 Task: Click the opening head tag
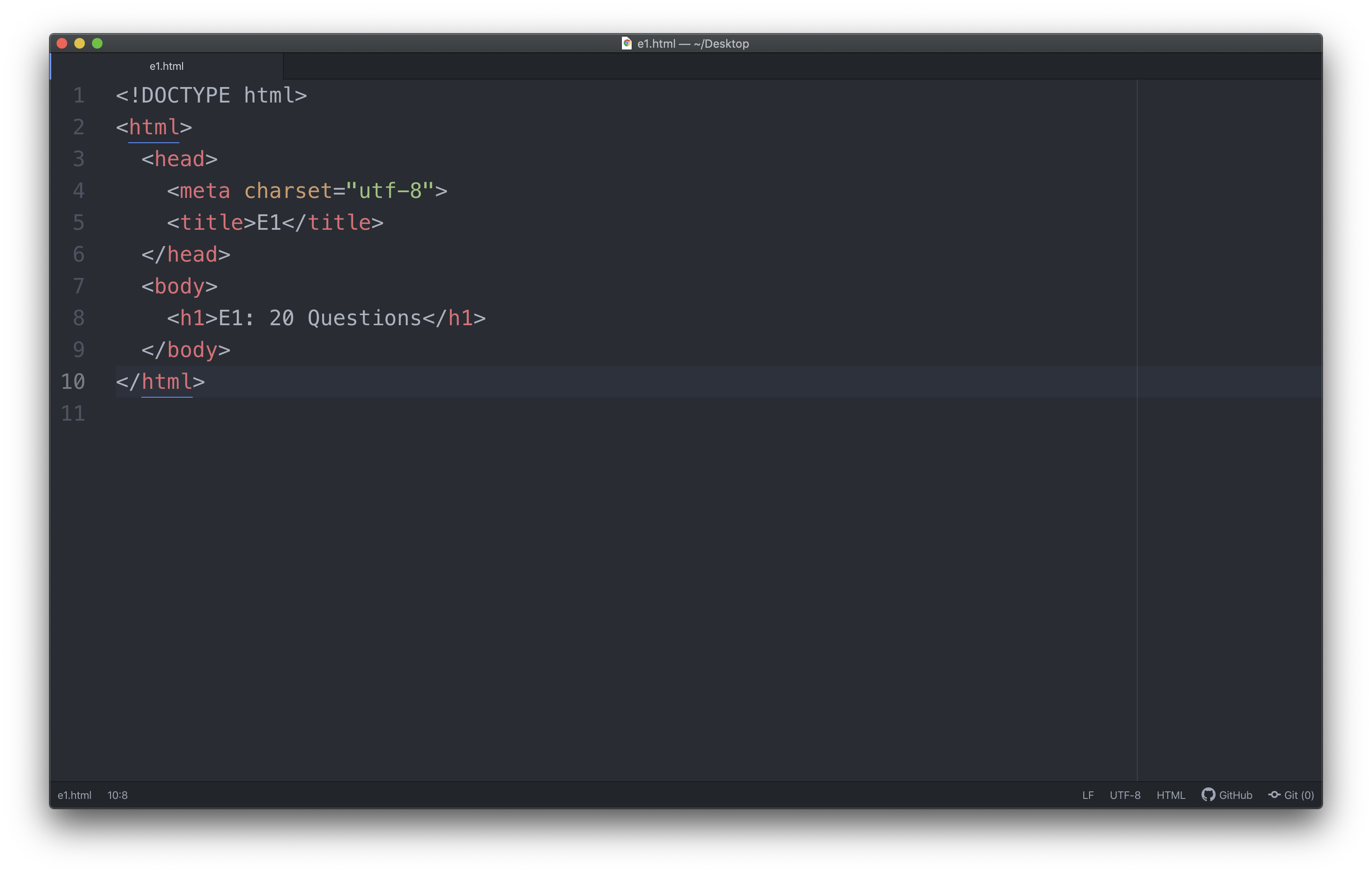point(179,159)
